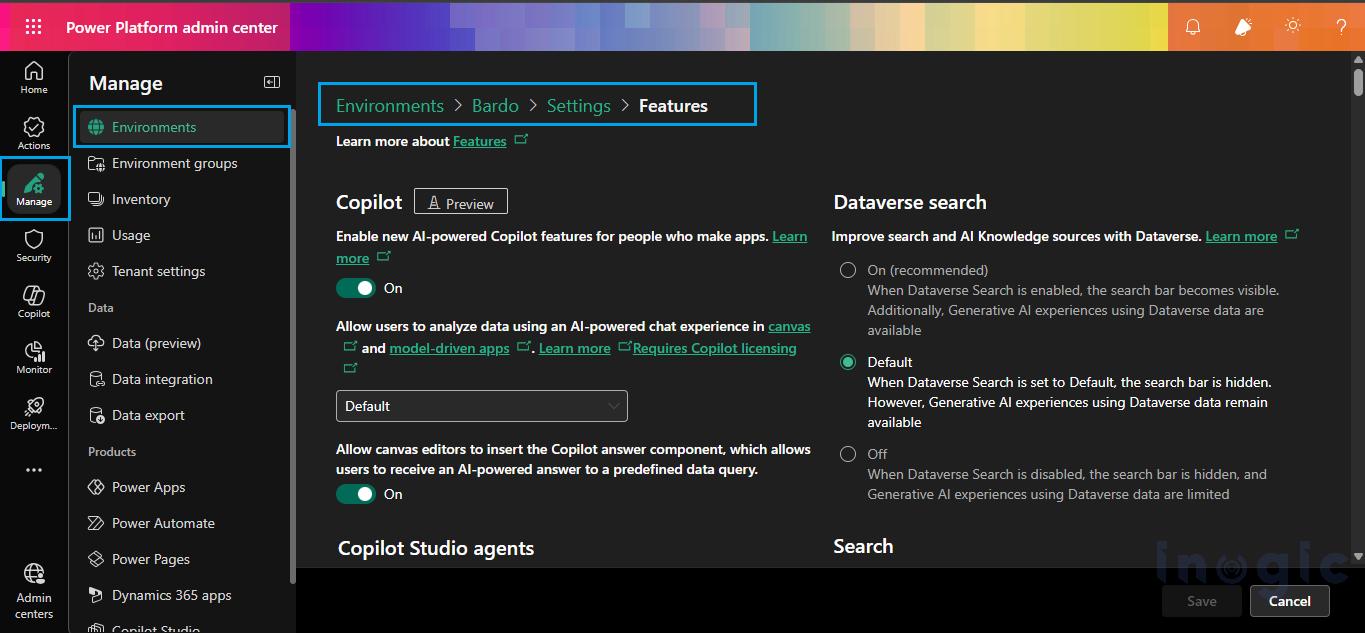Screen dimensions: 1365x633
Task: Turn off the Copilot answer component toggle
Action: pos(356,493)
